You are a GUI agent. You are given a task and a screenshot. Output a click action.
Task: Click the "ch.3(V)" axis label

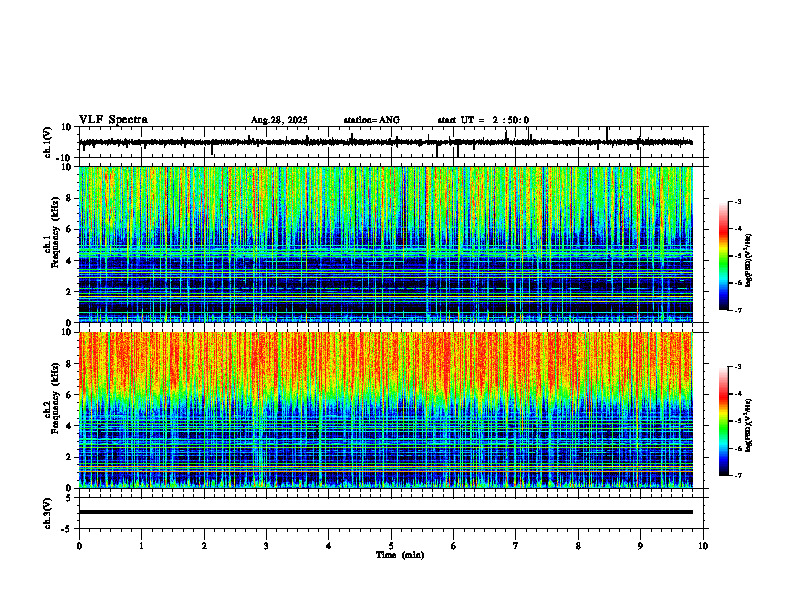tap(47, 514)
